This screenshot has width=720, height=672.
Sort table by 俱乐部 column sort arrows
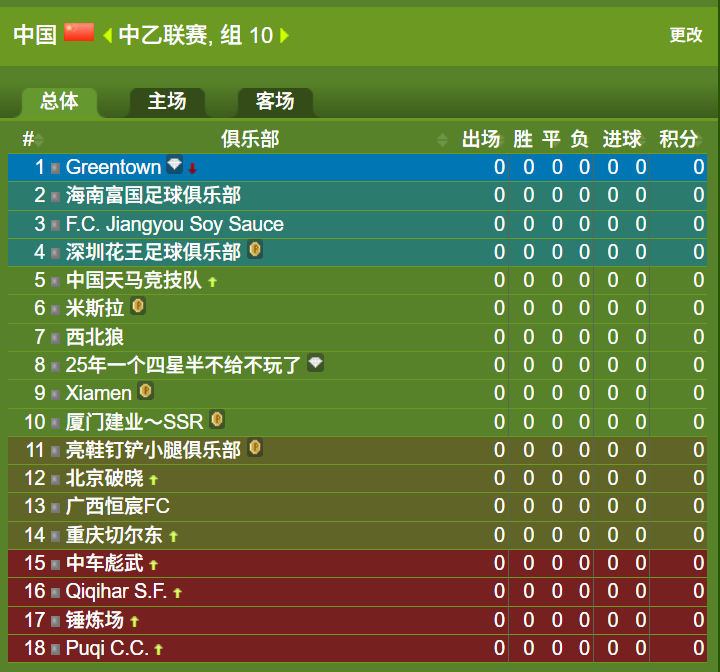pyautogui.click(x=442, y=140)
